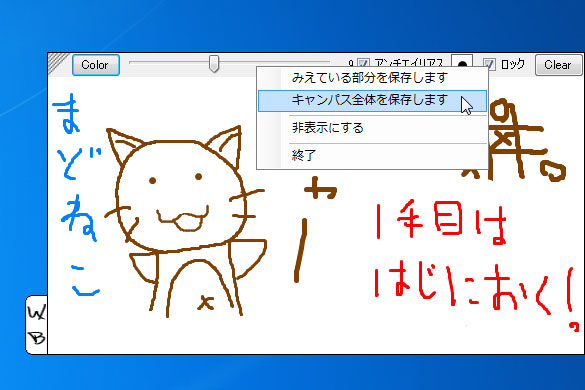Adjust the brush size slider handle
Image resolution: width=585 pixels, height=390 pixels.
click(x=214, y=64)
